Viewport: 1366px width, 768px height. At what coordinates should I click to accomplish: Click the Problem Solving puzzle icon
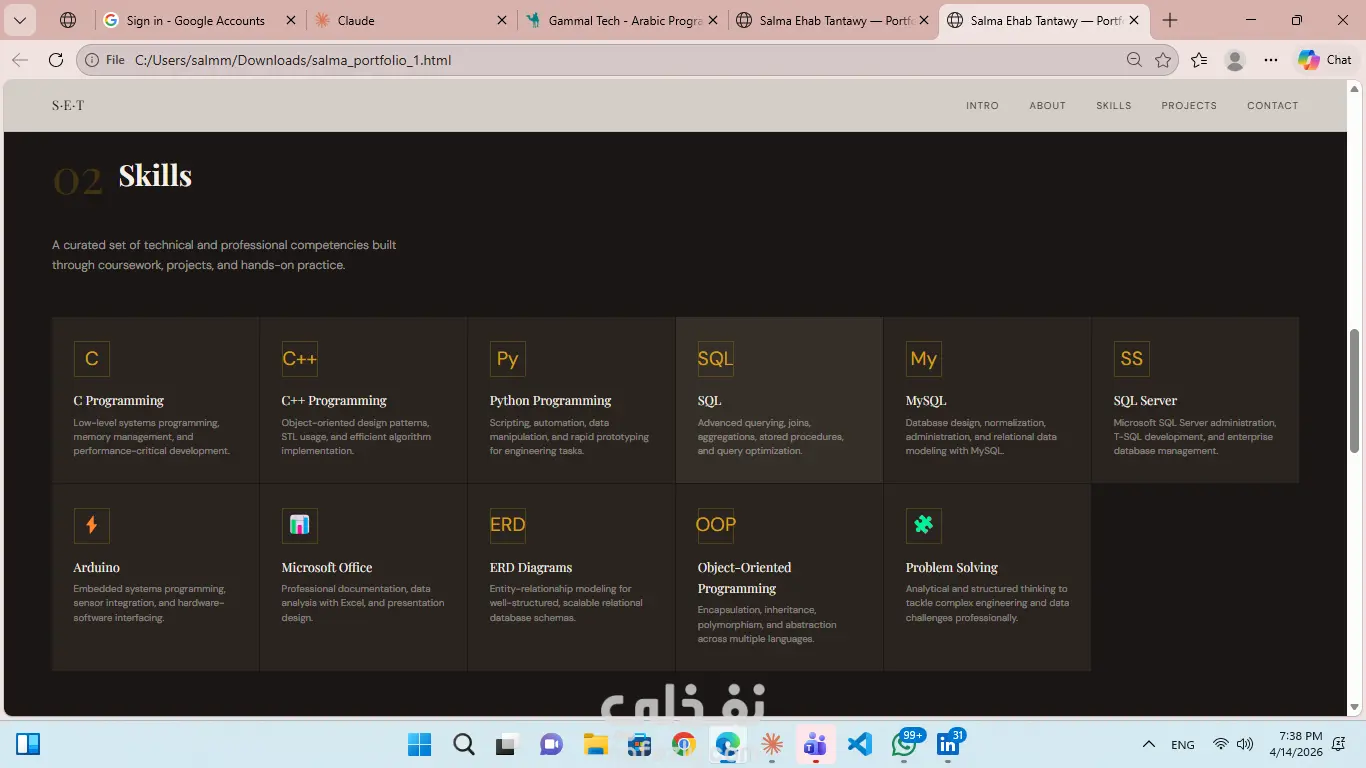pos(924,525)
